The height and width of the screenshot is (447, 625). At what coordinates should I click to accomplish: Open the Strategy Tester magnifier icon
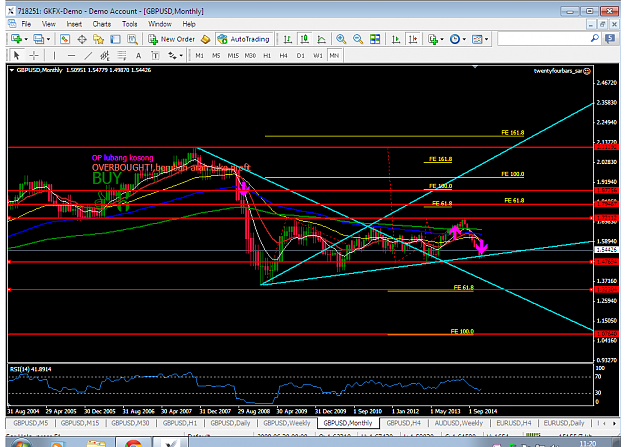click(x=132, y=39)
